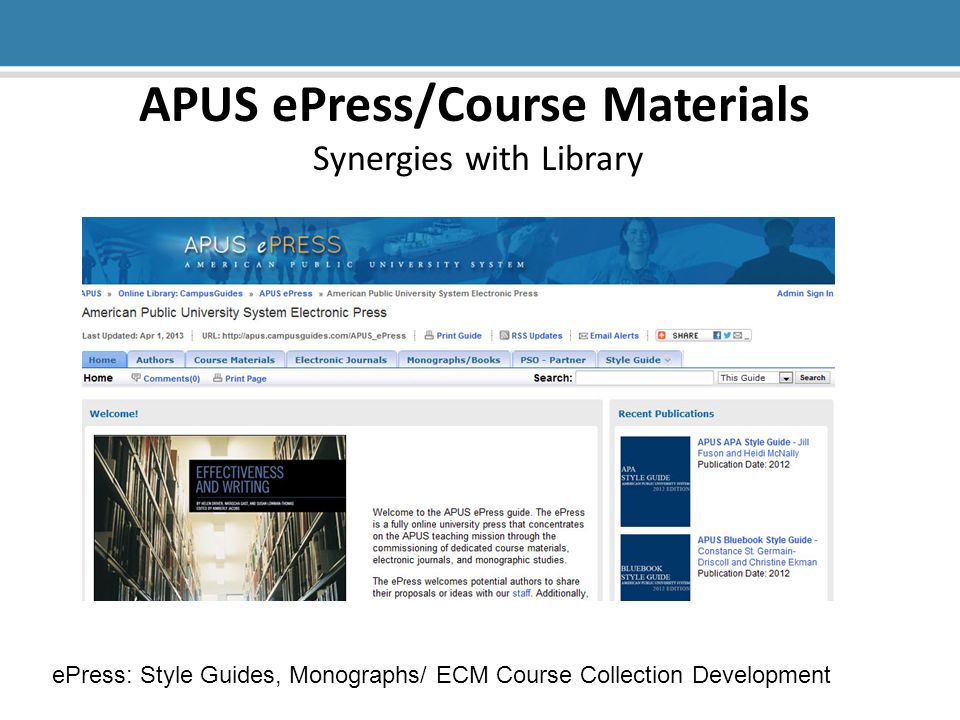The height and width of the screenshot is (720, 960).
Task: Click the APUS breadcrumb link
Action: pyautogui.click(x=92, y=293)
